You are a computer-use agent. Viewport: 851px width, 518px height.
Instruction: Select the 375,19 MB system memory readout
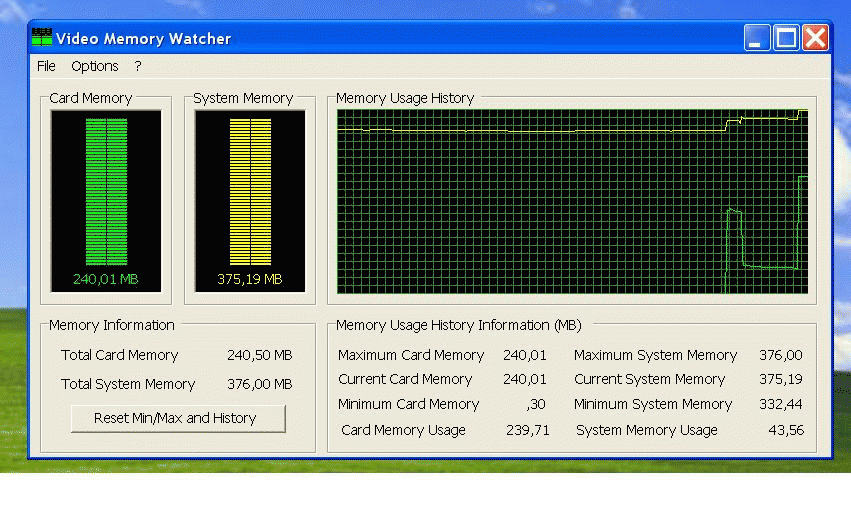coord(250,280)
